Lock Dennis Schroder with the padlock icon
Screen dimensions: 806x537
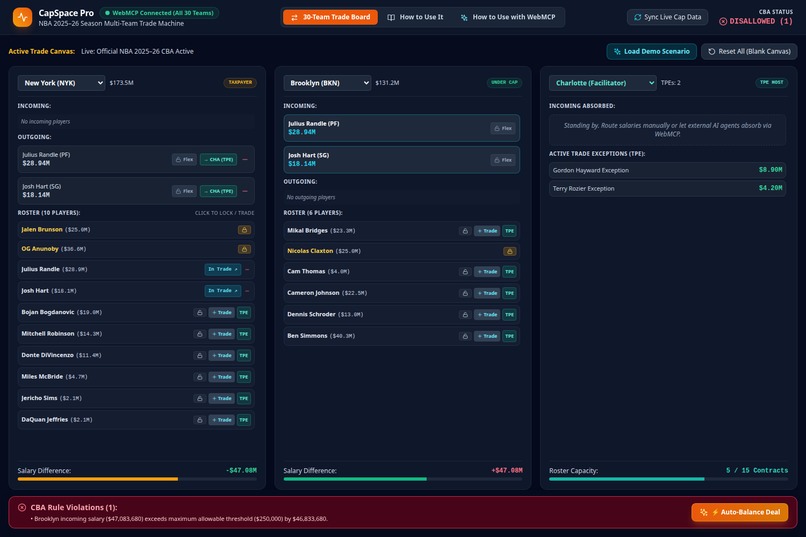(x=465, y=315)
